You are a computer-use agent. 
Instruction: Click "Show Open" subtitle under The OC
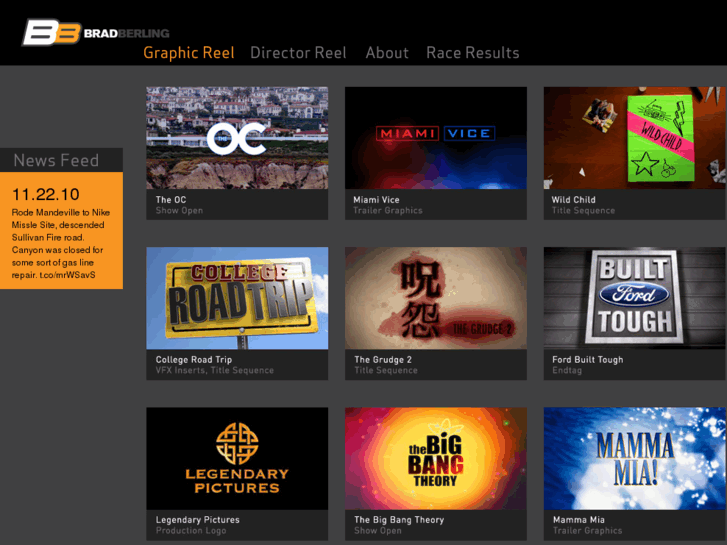[x=179, y=211]
